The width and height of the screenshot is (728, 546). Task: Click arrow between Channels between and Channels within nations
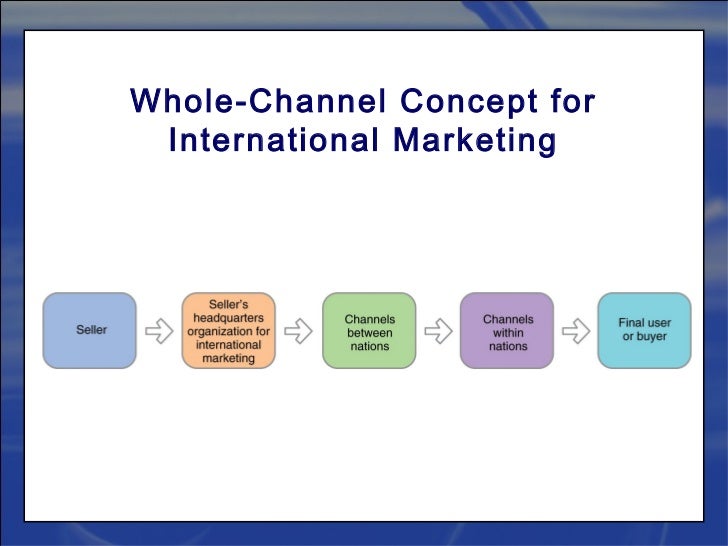click(x=438, y=331)
